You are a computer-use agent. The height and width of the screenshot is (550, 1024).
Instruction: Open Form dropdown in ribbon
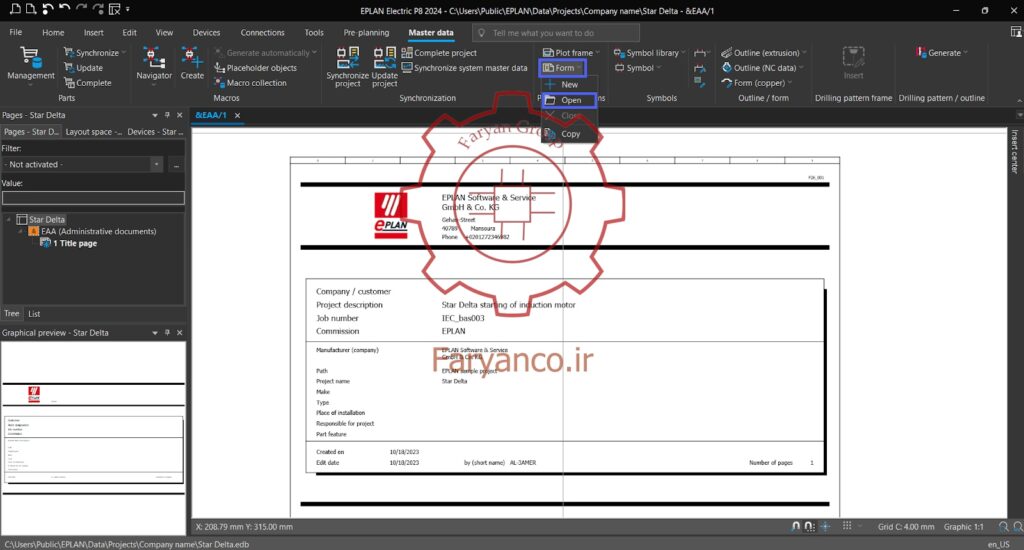point(562,68)
